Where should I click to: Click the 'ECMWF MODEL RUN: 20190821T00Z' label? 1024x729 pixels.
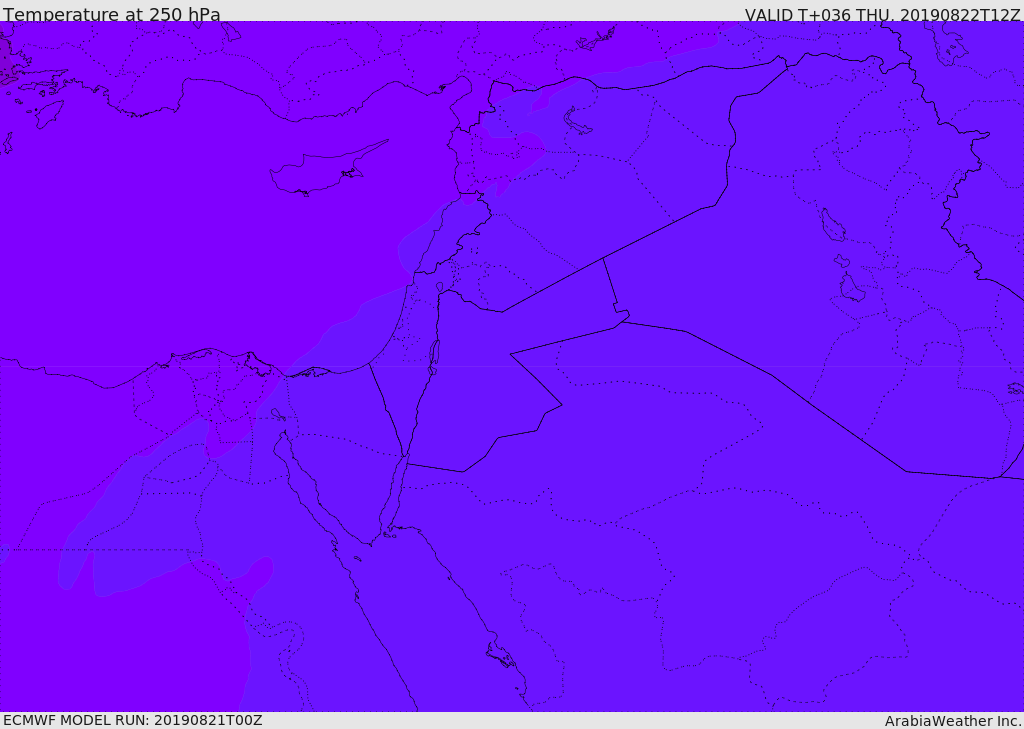(133, 720)
